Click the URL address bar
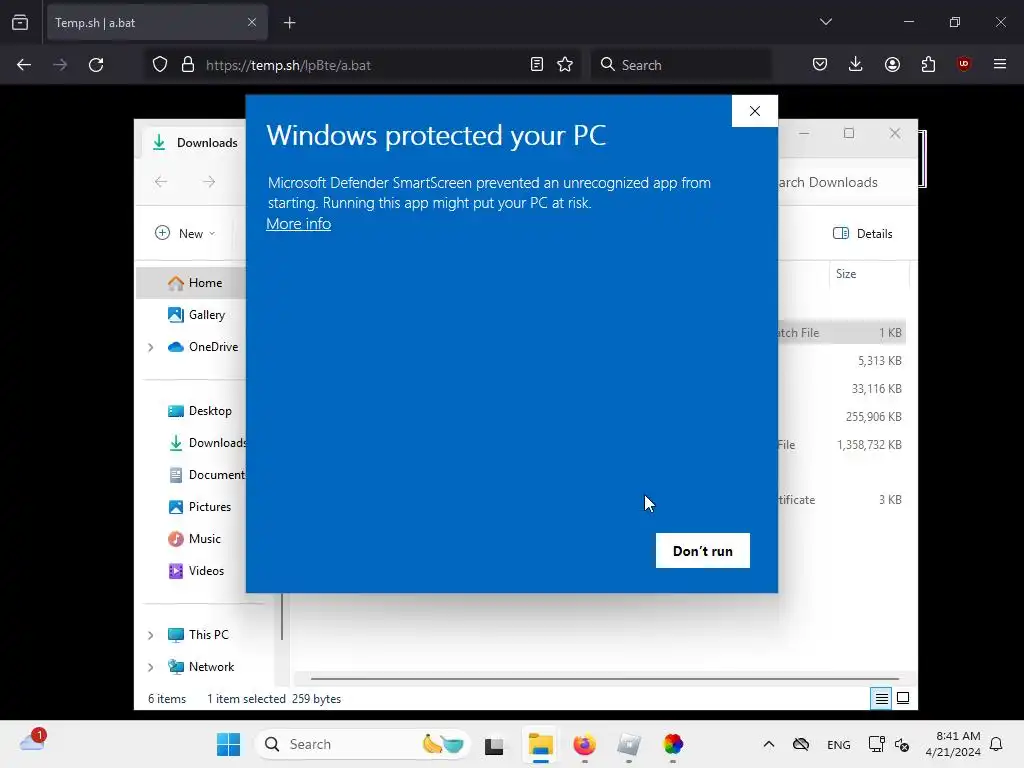 coord(361,65)
